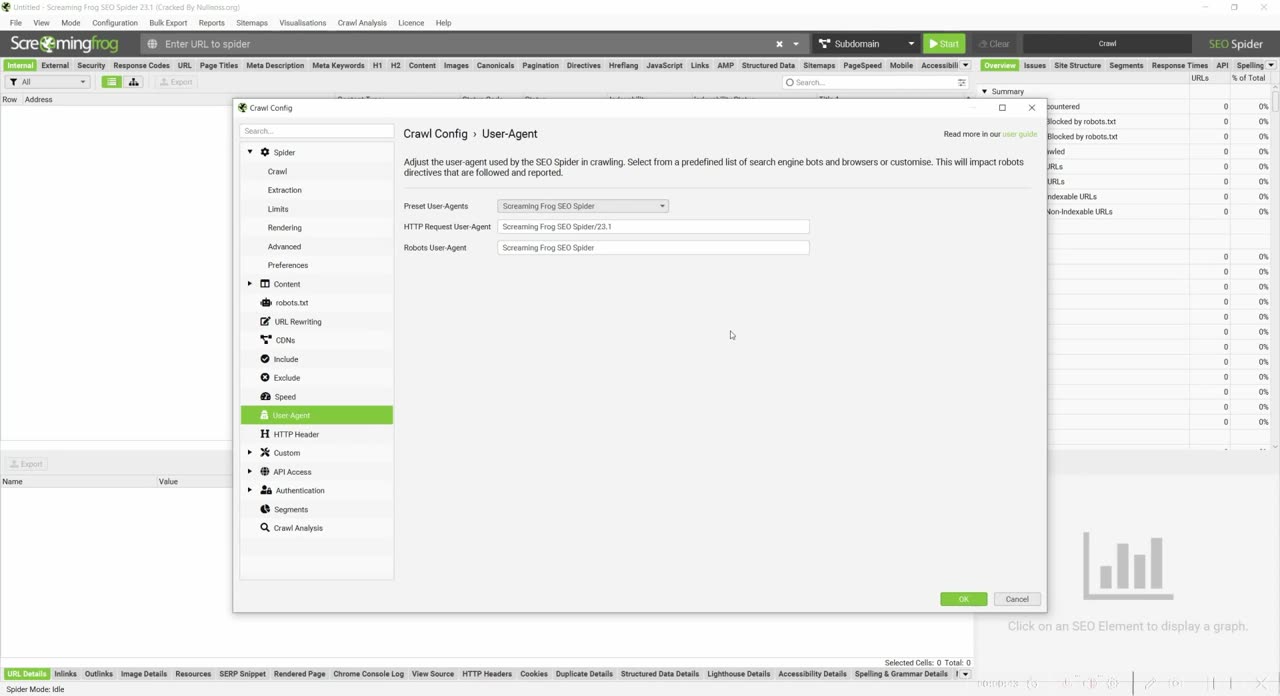Edit the Robots User-Agent field
The height and width of the screenshot is (696, 1280).
[653, 248]
